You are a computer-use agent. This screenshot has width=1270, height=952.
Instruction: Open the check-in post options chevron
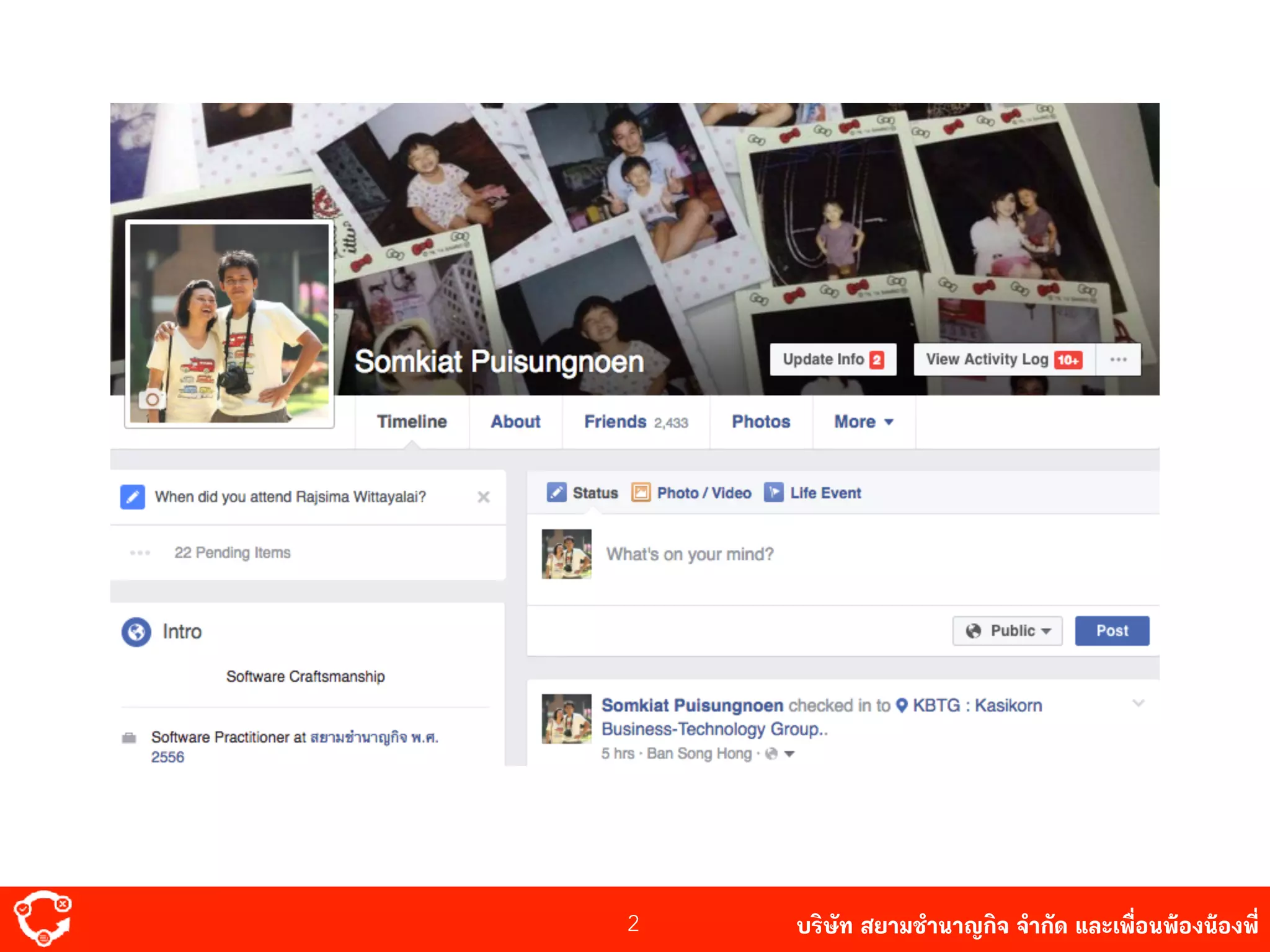pos(1138,703)
